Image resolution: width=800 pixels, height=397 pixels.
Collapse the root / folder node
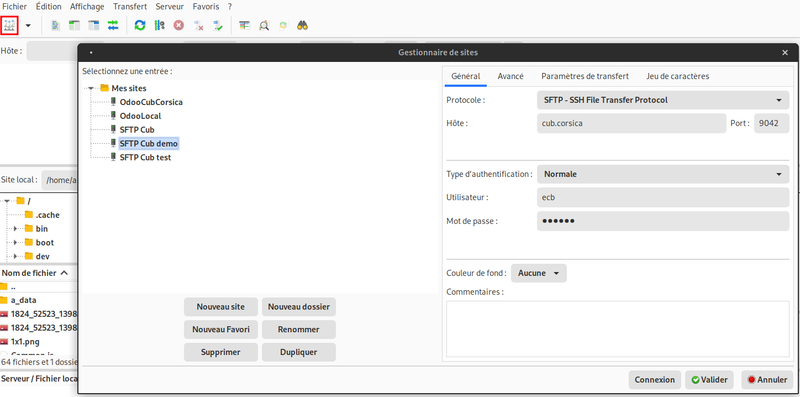(7, 201)
